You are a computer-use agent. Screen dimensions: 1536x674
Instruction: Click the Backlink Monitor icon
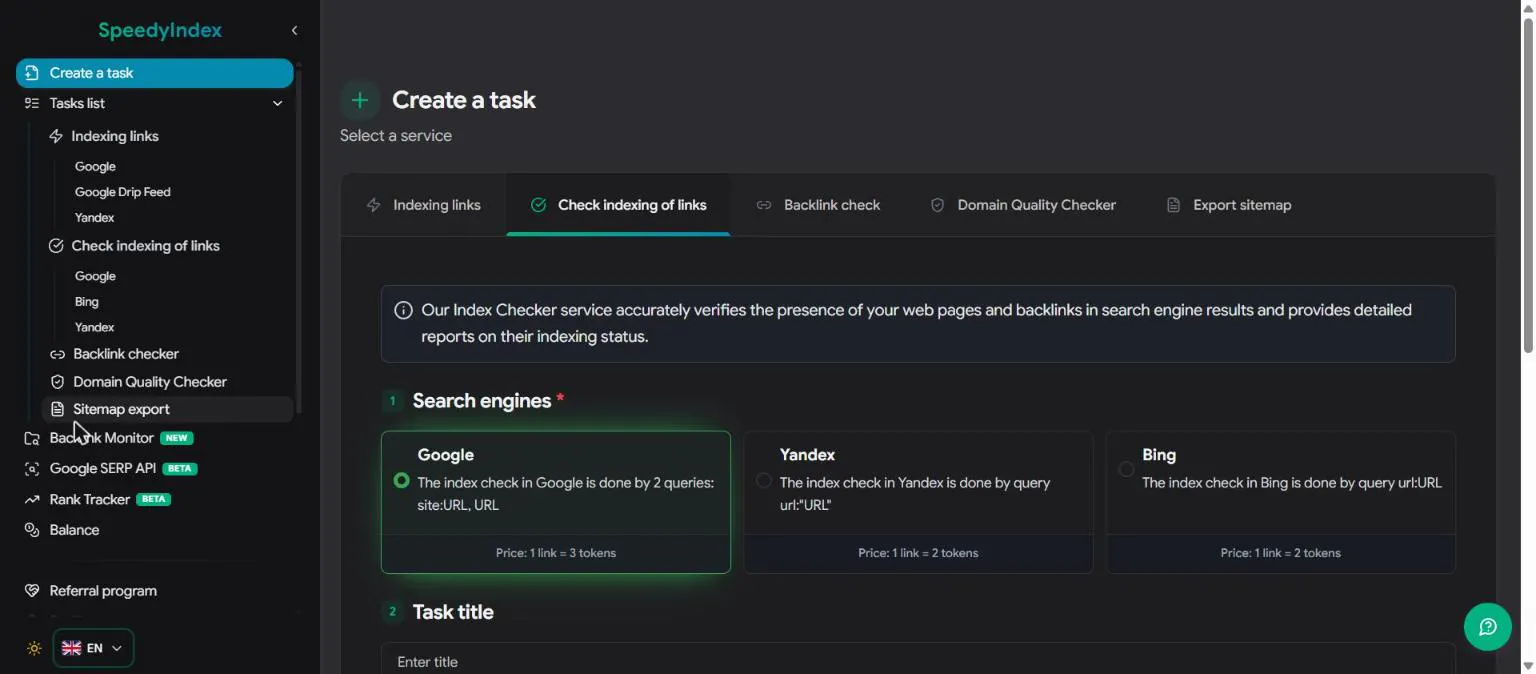[32, 438]
